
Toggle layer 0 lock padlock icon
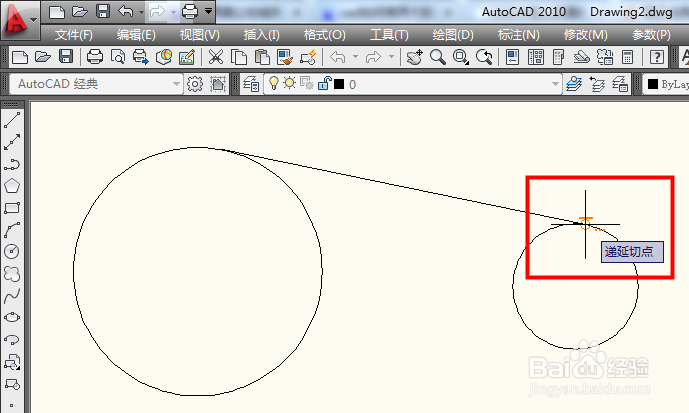(324, 83)
